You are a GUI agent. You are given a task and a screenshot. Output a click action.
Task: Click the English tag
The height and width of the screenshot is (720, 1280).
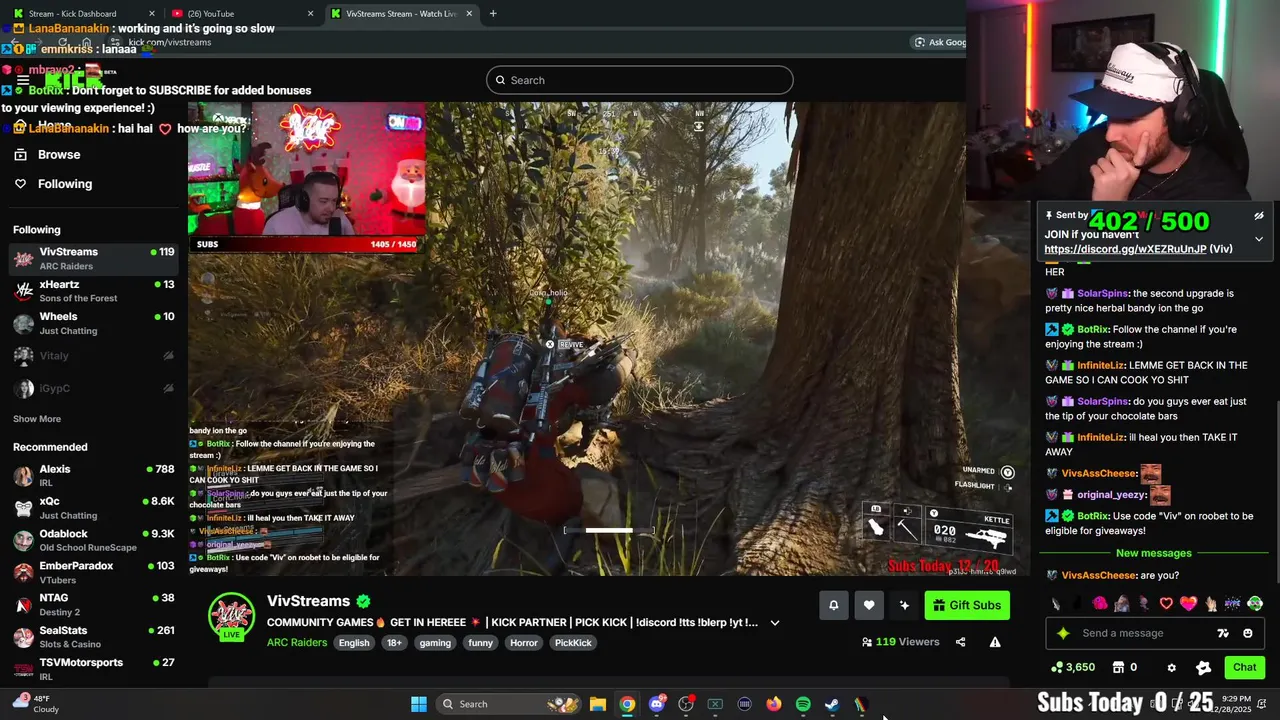[354, 643]
